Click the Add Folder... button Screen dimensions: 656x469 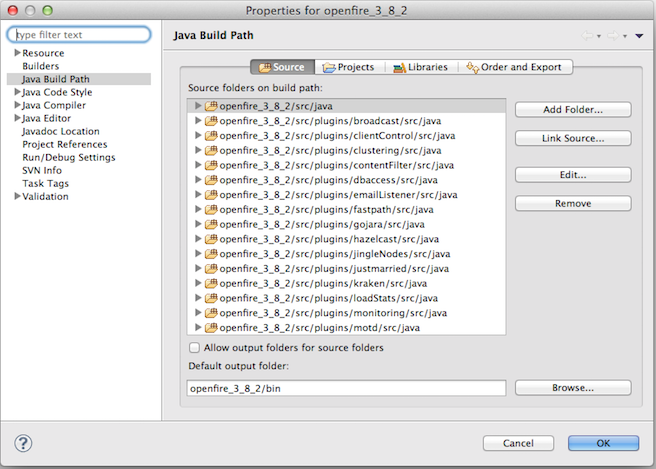click(x=573, y=110)
